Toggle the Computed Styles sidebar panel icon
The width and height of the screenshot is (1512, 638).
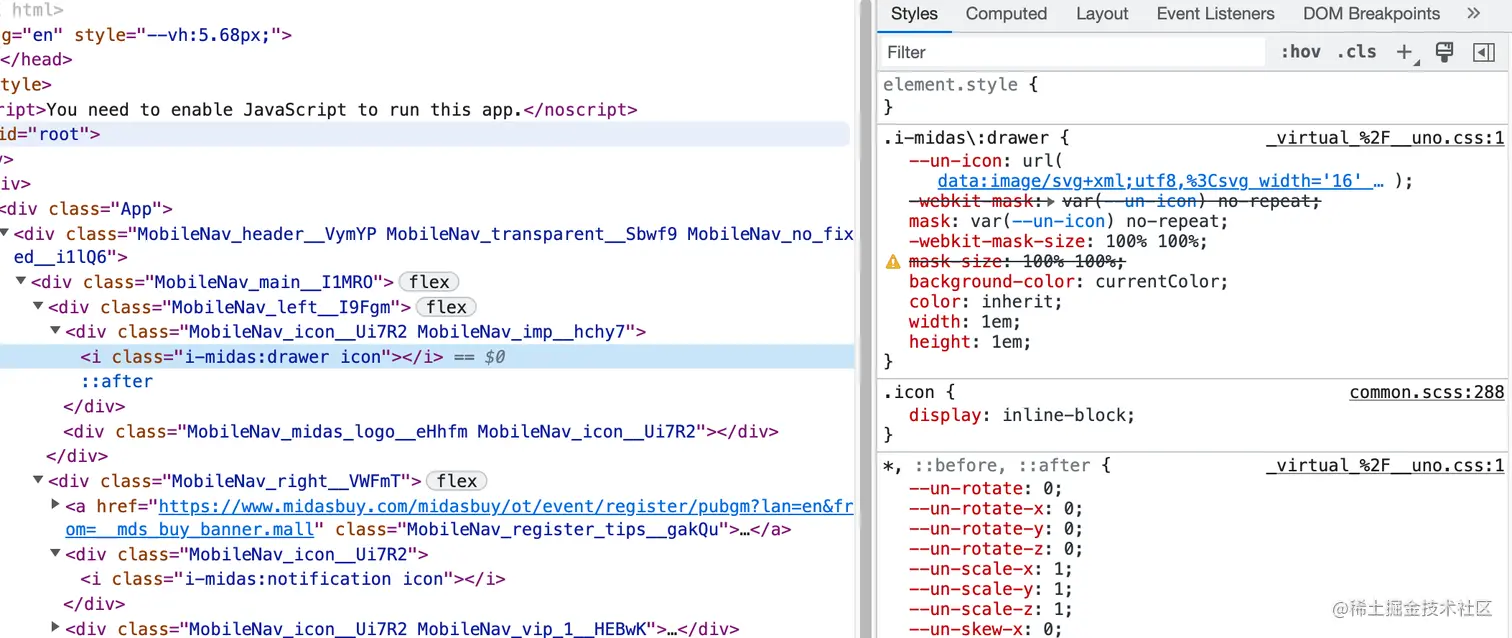[x=1484, y=51]
